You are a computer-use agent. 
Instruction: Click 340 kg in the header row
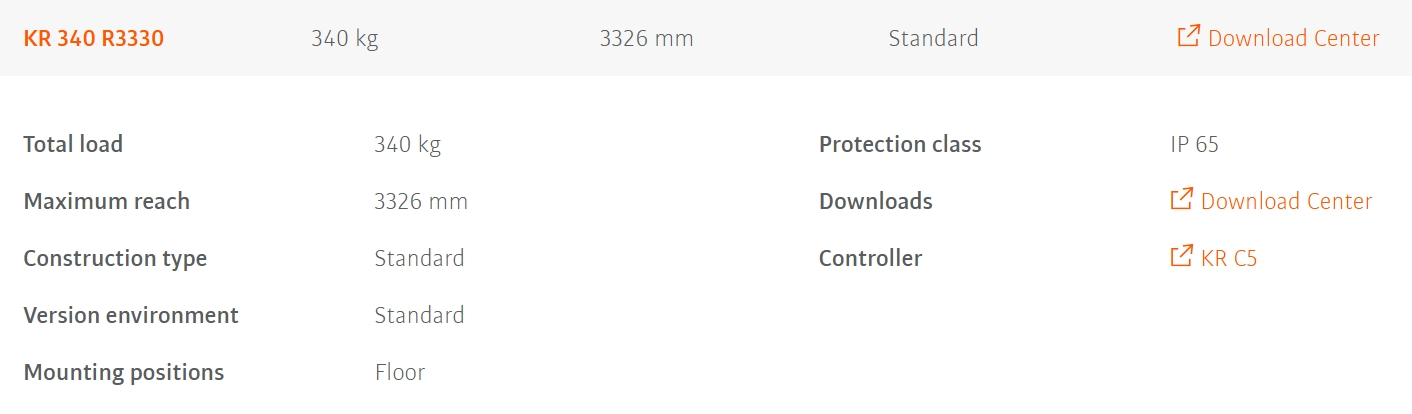(344, 39)
